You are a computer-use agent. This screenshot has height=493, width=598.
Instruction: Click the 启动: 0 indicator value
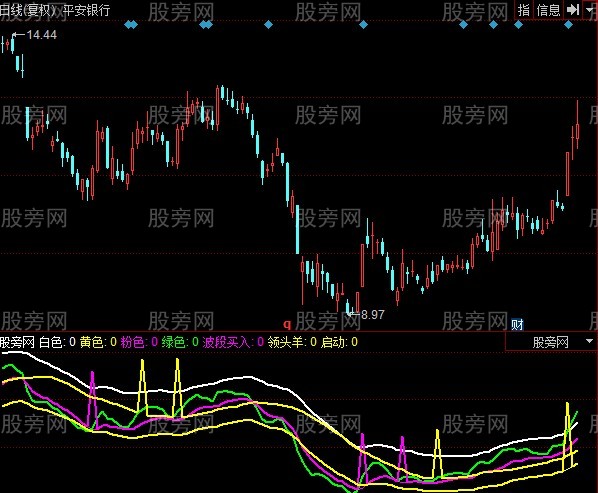point(339,342)
